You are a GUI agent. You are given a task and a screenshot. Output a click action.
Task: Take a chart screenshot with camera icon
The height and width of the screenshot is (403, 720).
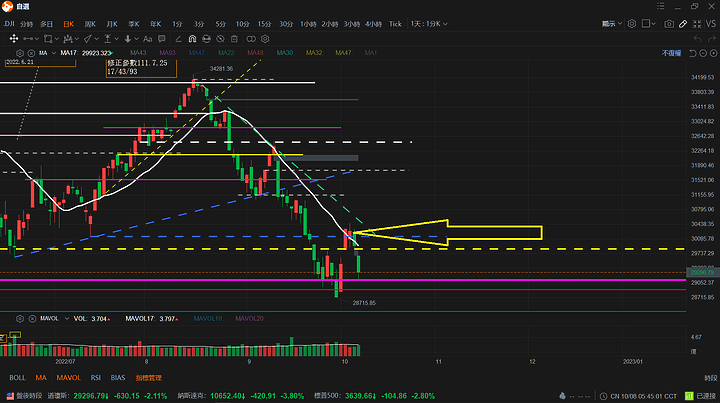[669, 23]
